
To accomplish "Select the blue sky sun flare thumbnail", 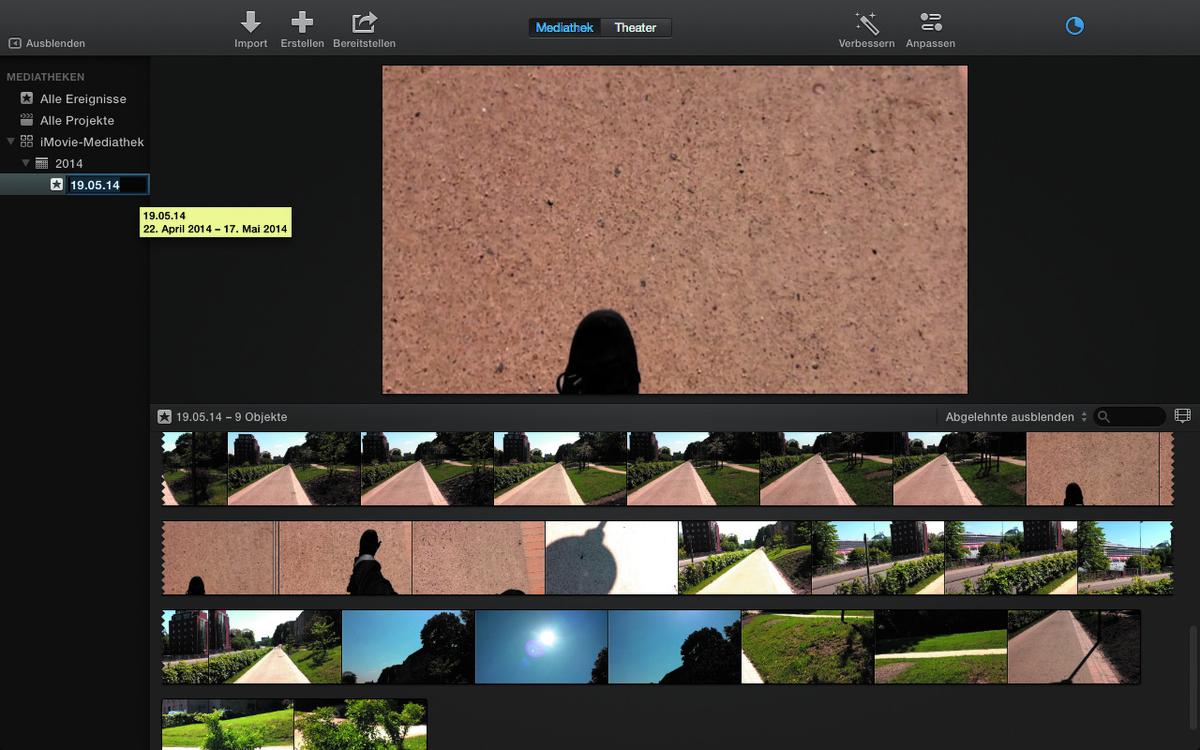I will (x=541, y=647).
